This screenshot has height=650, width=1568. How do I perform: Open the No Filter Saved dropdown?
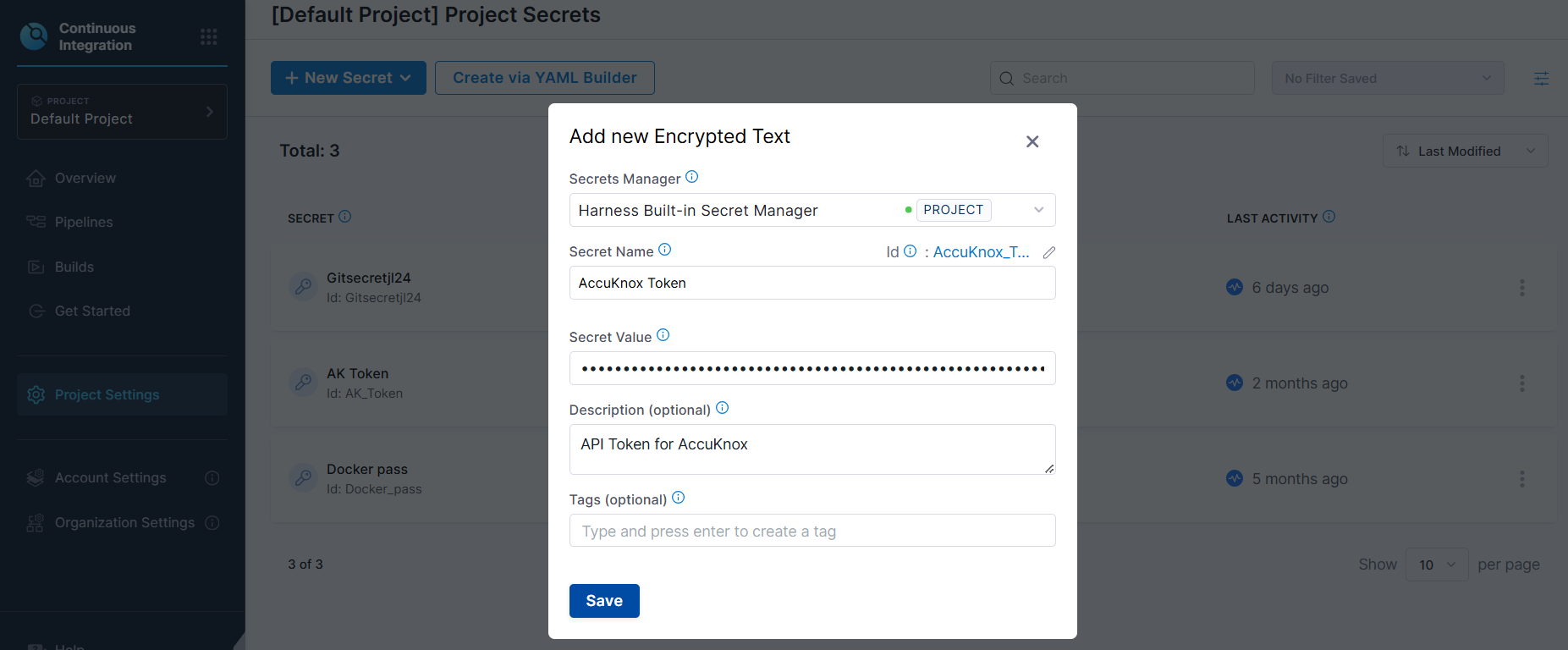1387,78
